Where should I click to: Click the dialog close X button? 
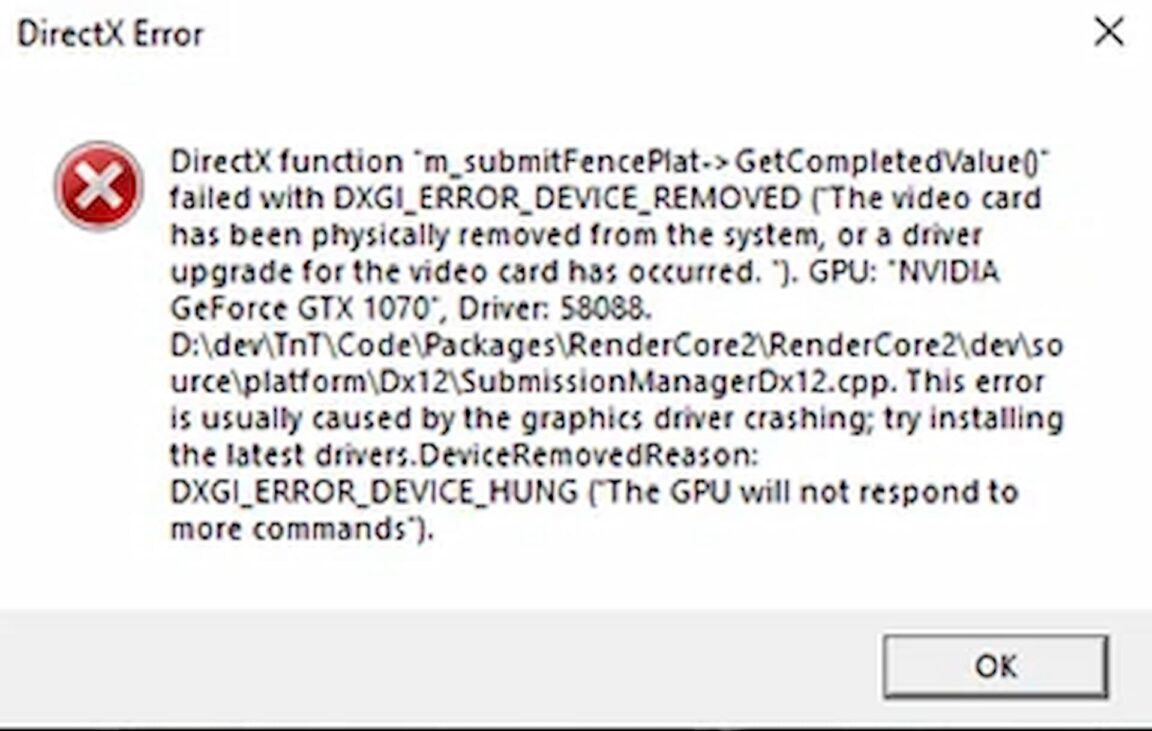point(1109,32)
